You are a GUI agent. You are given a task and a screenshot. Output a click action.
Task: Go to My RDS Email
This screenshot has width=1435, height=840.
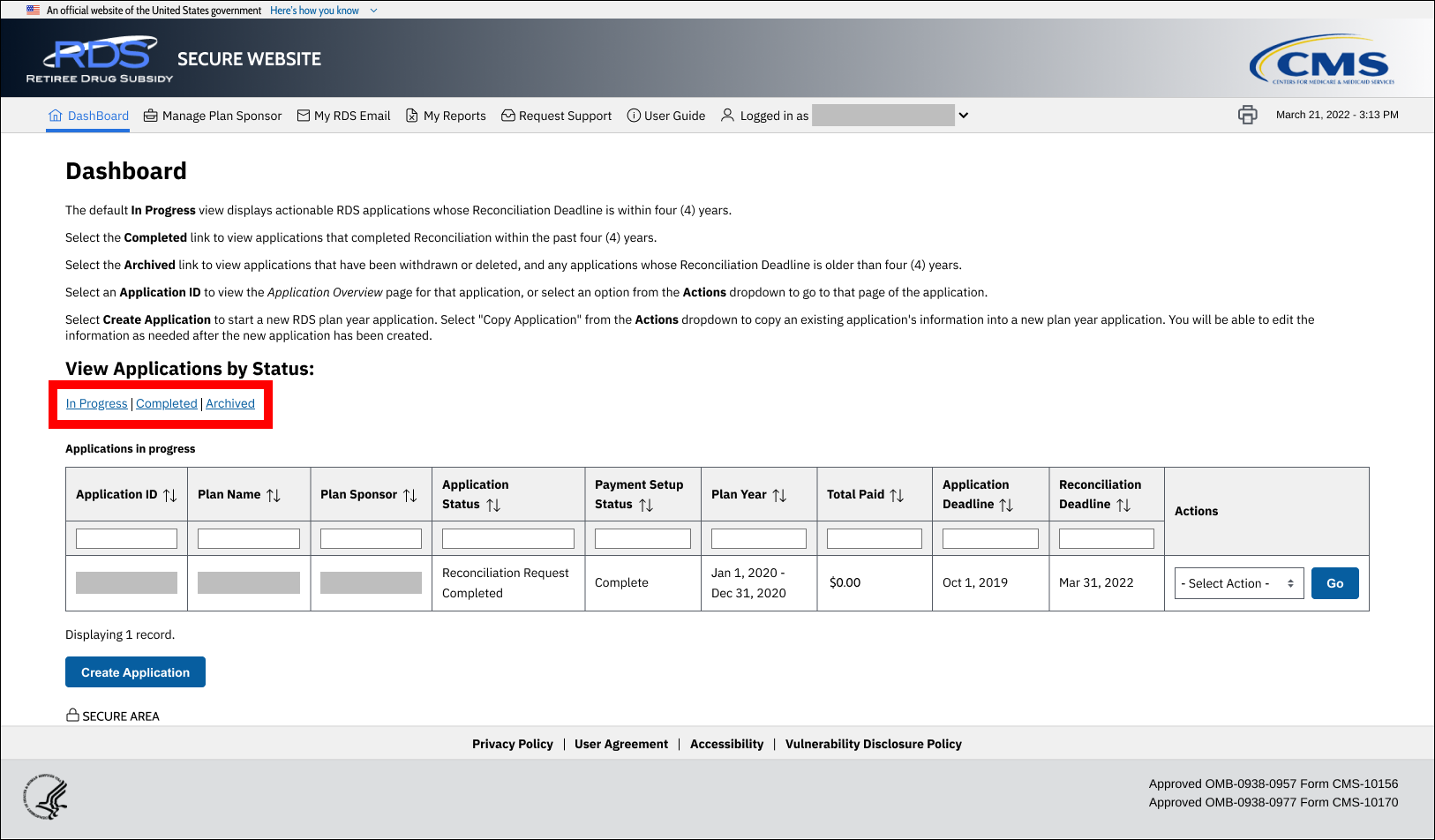tap(343, 116)
